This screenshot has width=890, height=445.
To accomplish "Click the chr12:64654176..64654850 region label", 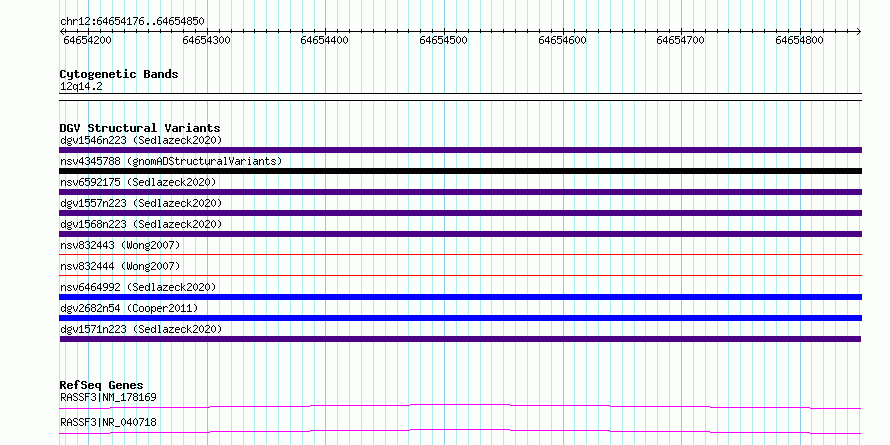I will coord(132,22).
